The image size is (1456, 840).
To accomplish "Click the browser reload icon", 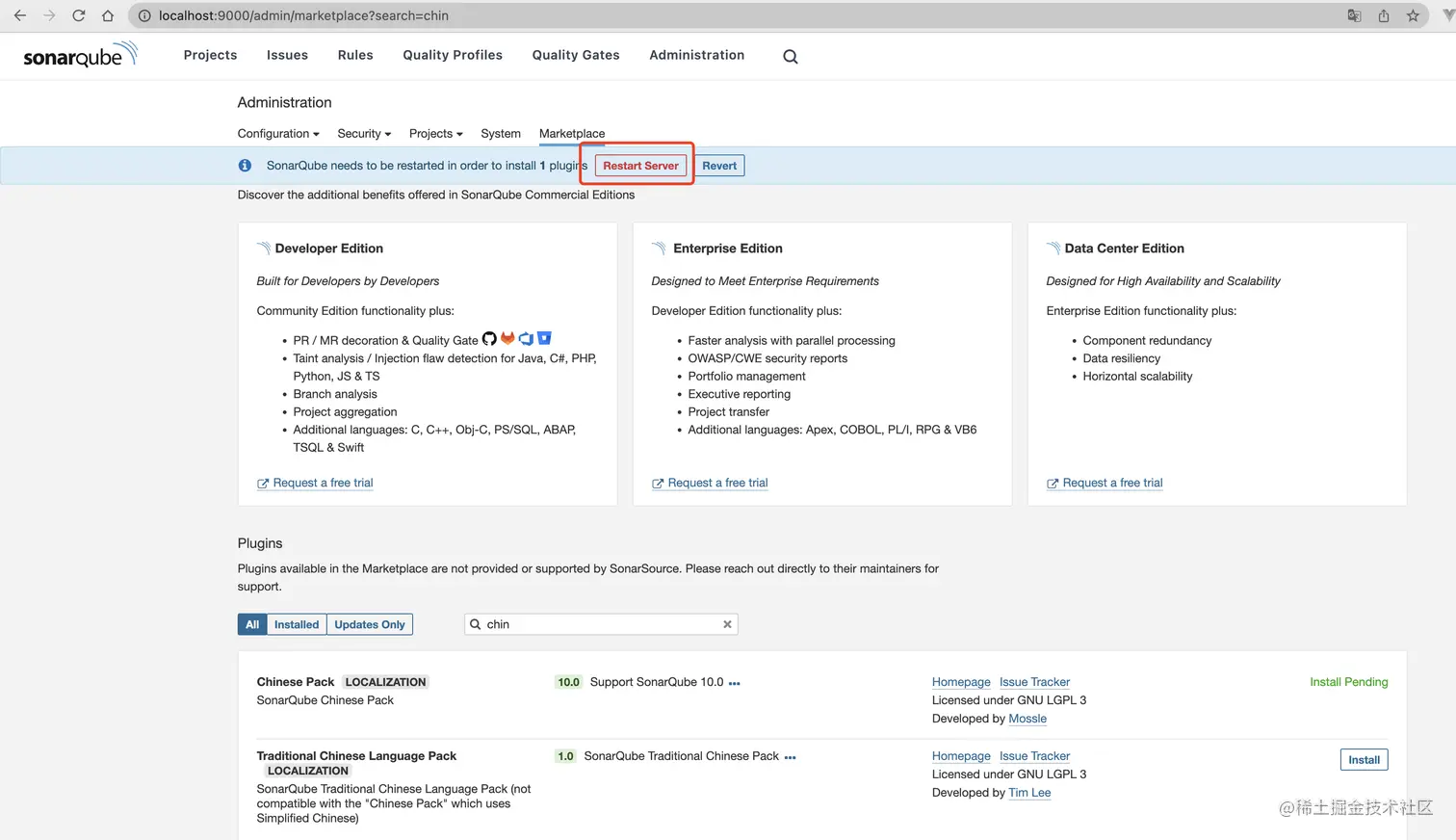I will click(79, 15).
